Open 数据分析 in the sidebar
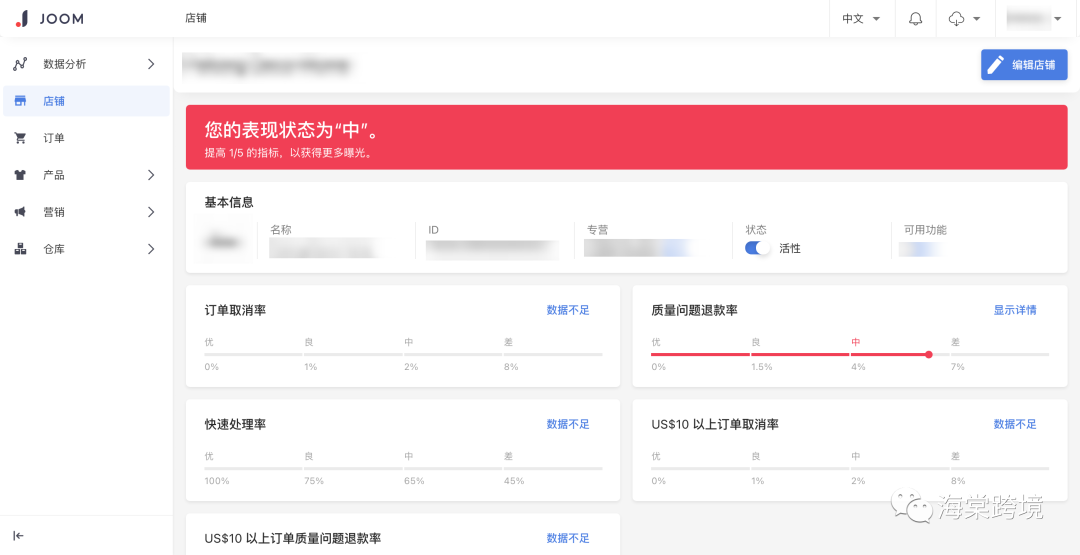The width and height of the screenshot is (1080, 555). point(86,64)
